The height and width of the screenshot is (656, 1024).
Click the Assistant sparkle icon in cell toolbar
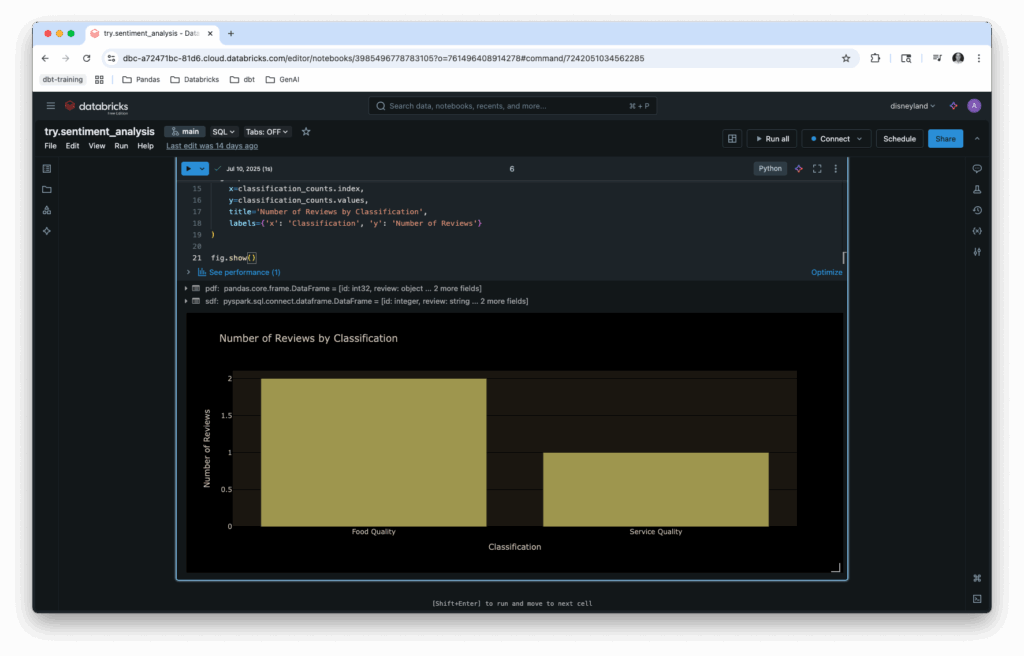[x=799, y=169]
